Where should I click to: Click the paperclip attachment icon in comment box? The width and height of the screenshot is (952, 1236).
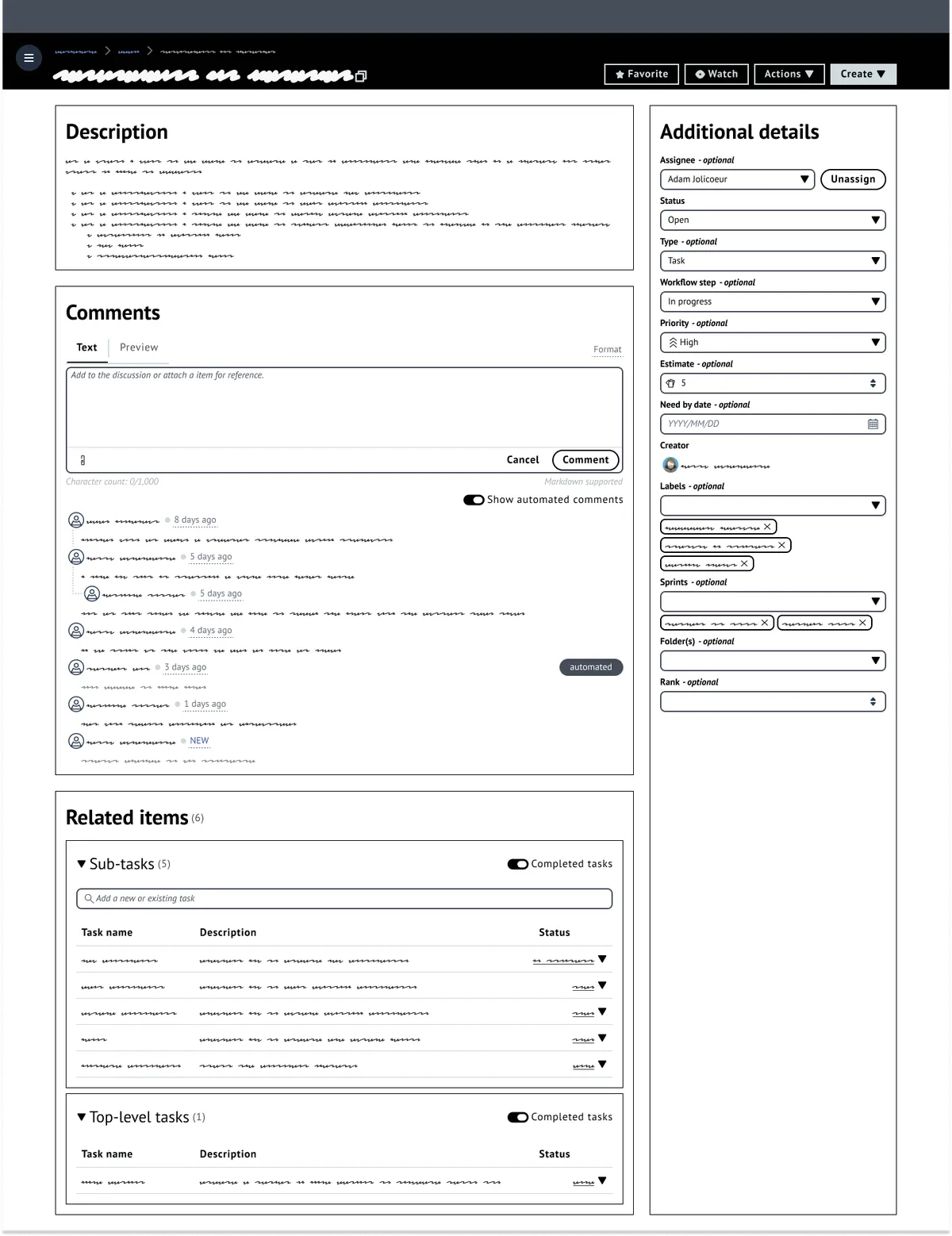point(83,460)
